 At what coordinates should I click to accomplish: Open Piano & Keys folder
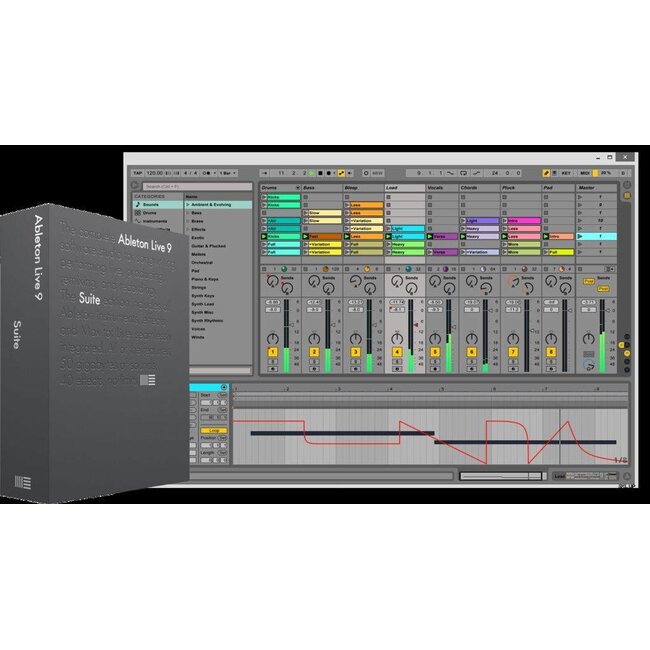[x=205, y=279]
